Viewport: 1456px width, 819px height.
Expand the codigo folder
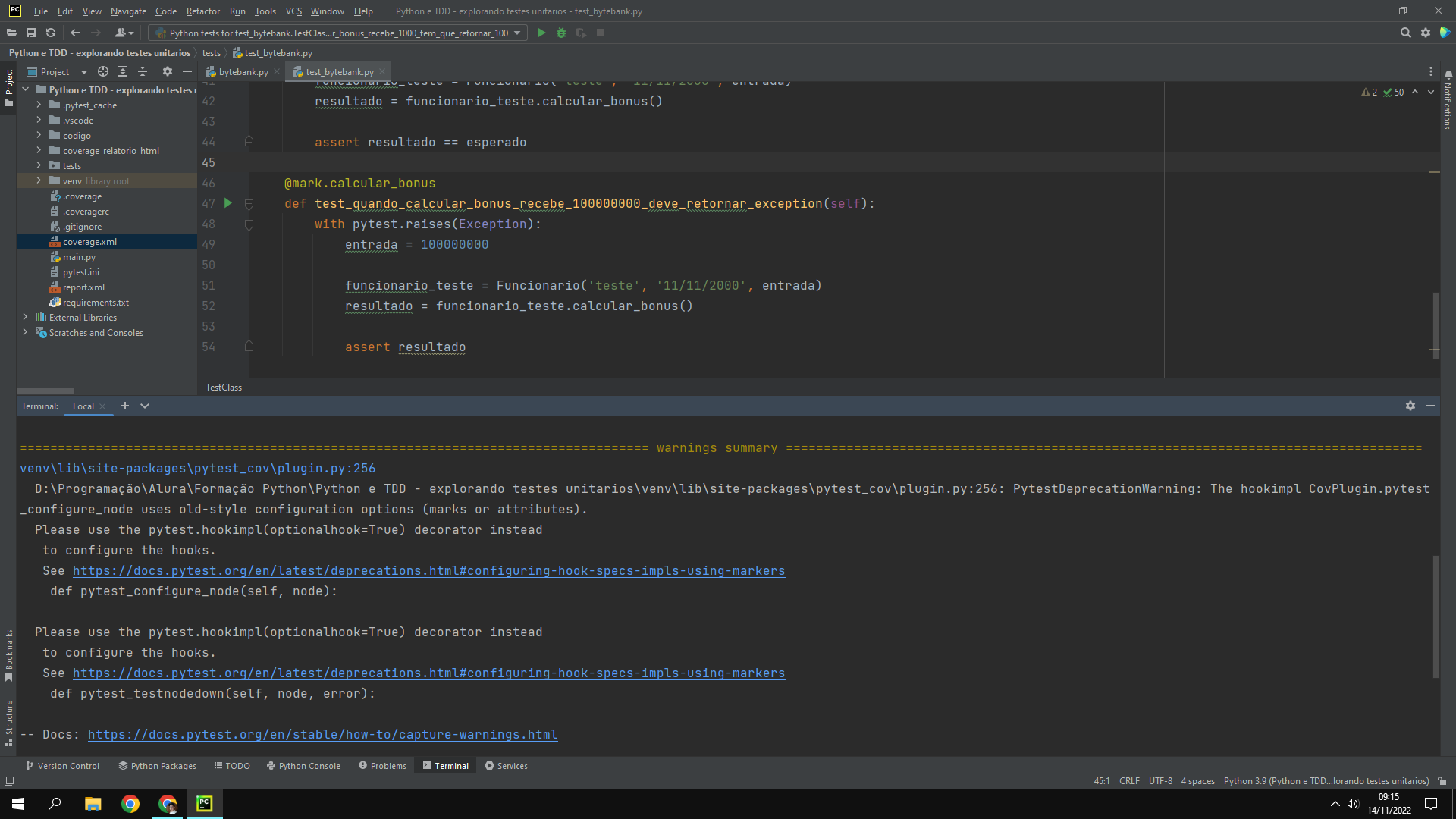point(39,135)
